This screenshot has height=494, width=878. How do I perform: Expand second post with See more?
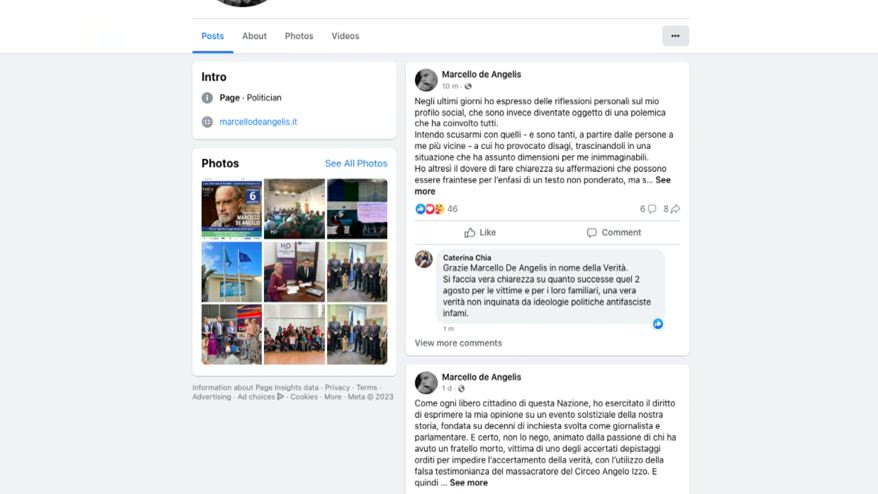pos(469,483)
